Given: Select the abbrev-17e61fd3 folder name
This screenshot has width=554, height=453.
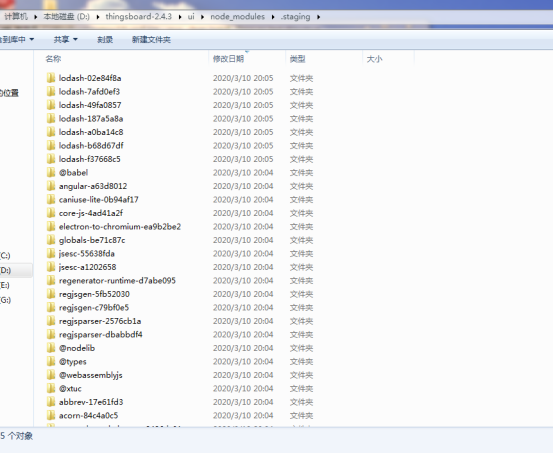Looking at the screenshot, I should point(91,402).
